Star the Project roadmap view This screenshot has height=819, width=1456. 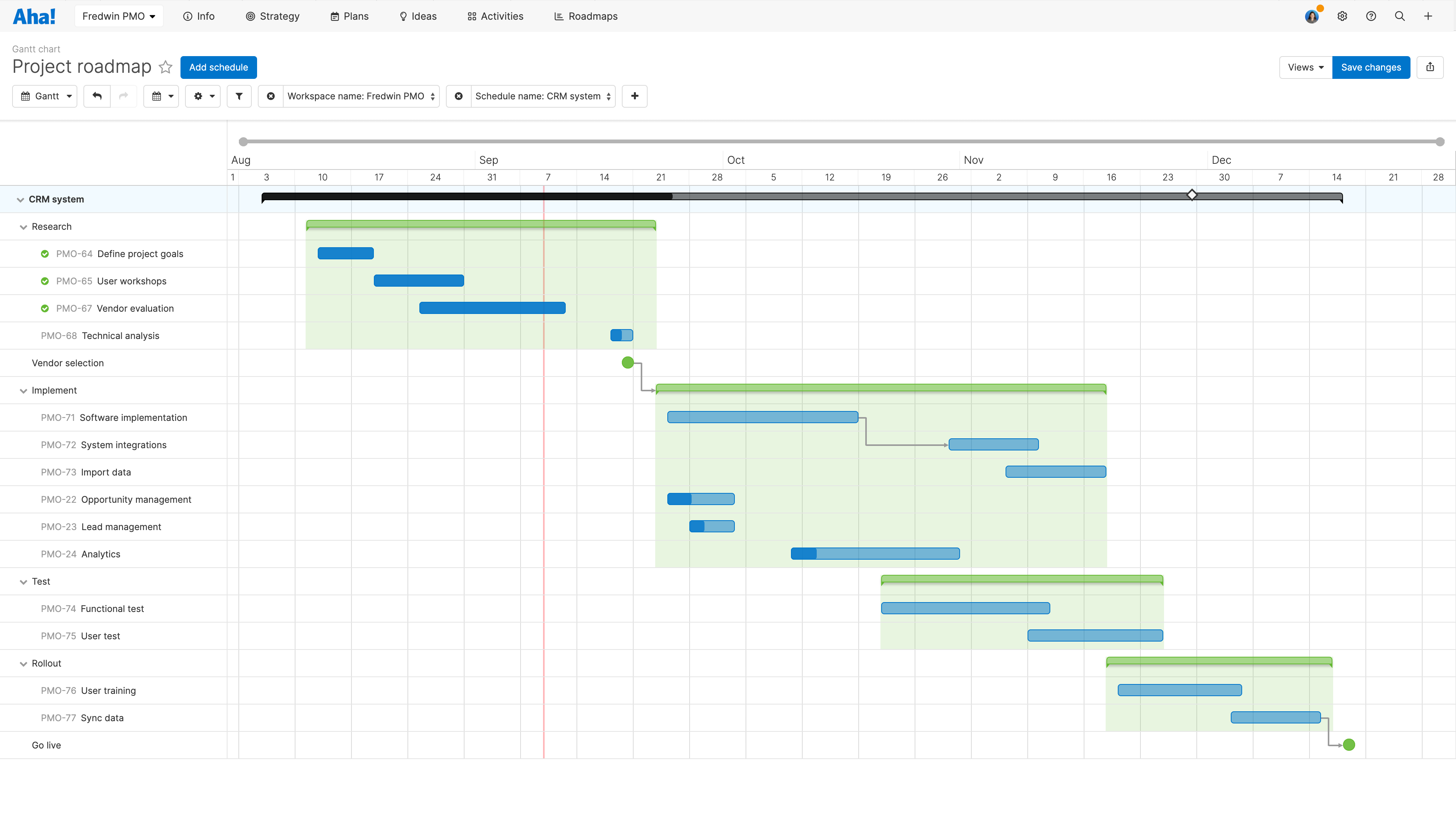(165, 67)
